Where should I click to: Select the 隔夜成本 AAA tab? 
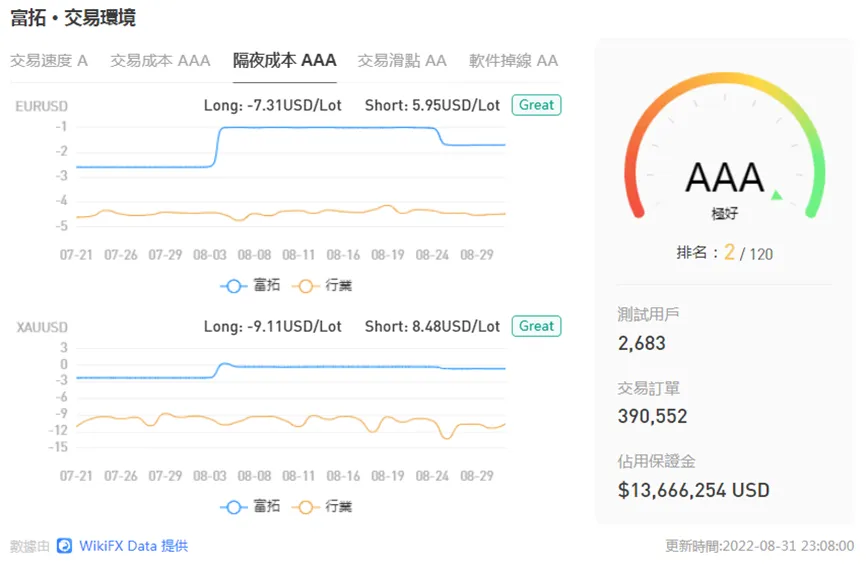tap(284, 60)
